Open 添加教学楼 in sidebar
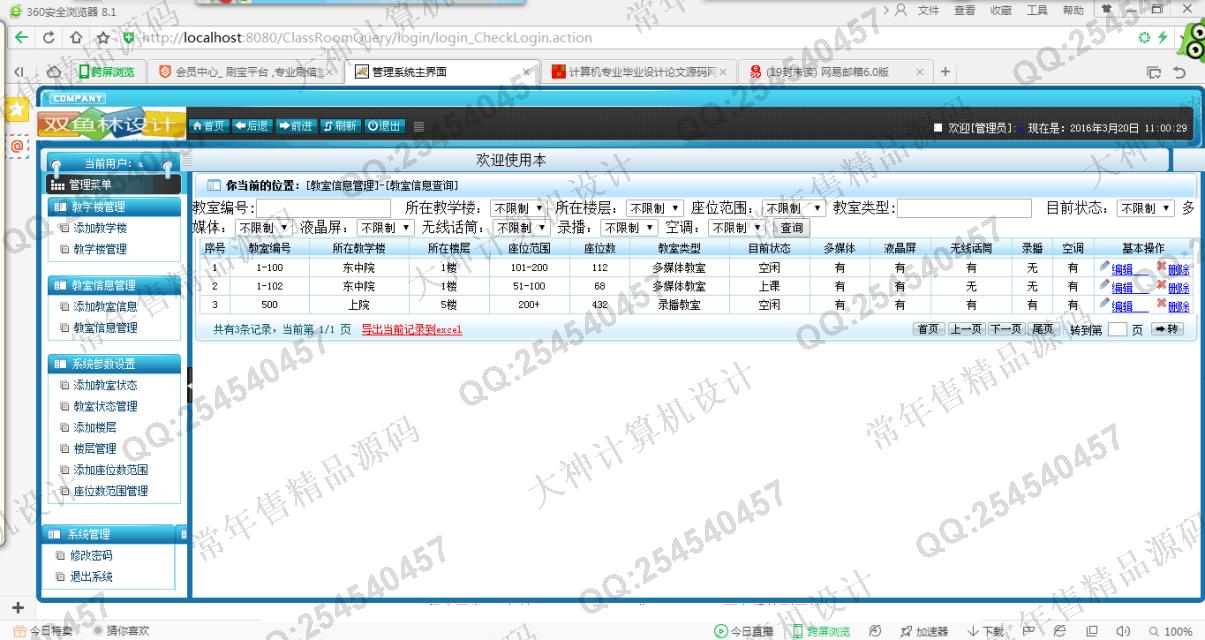1205x640 pixels. coord(100,228)
